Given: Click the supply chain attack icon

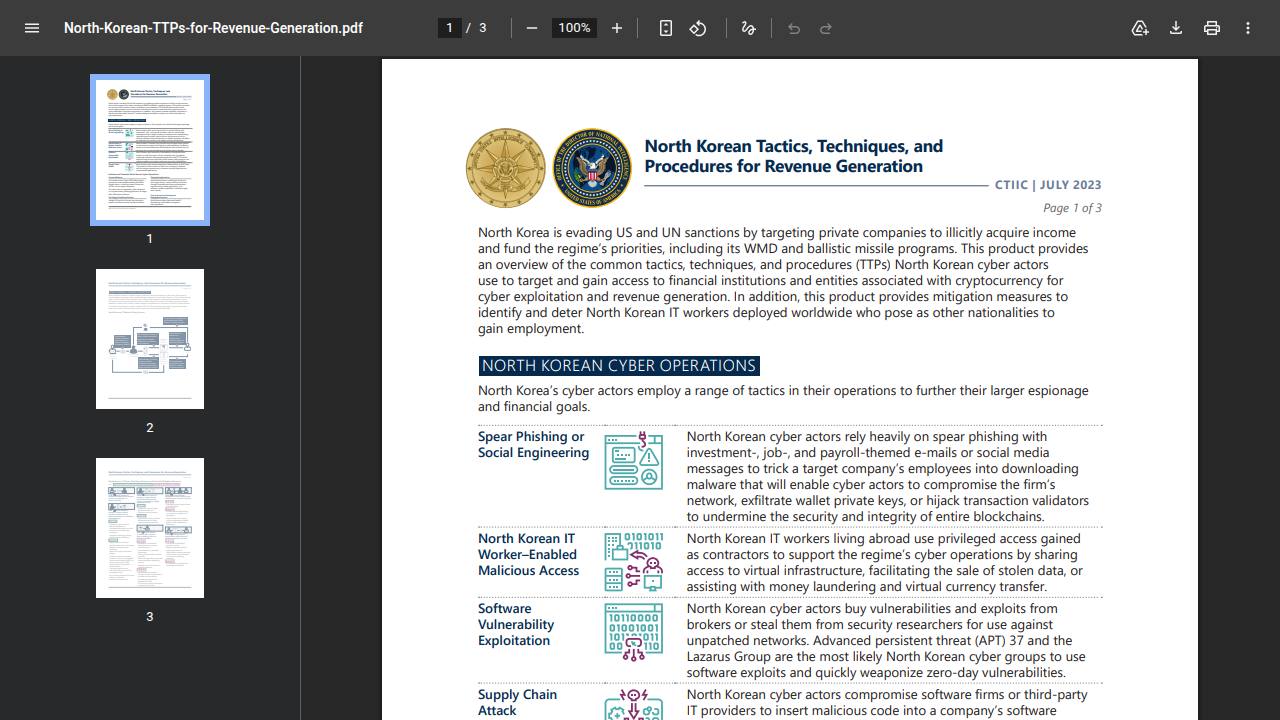Looking at the screenshot, I should [633, 704].
